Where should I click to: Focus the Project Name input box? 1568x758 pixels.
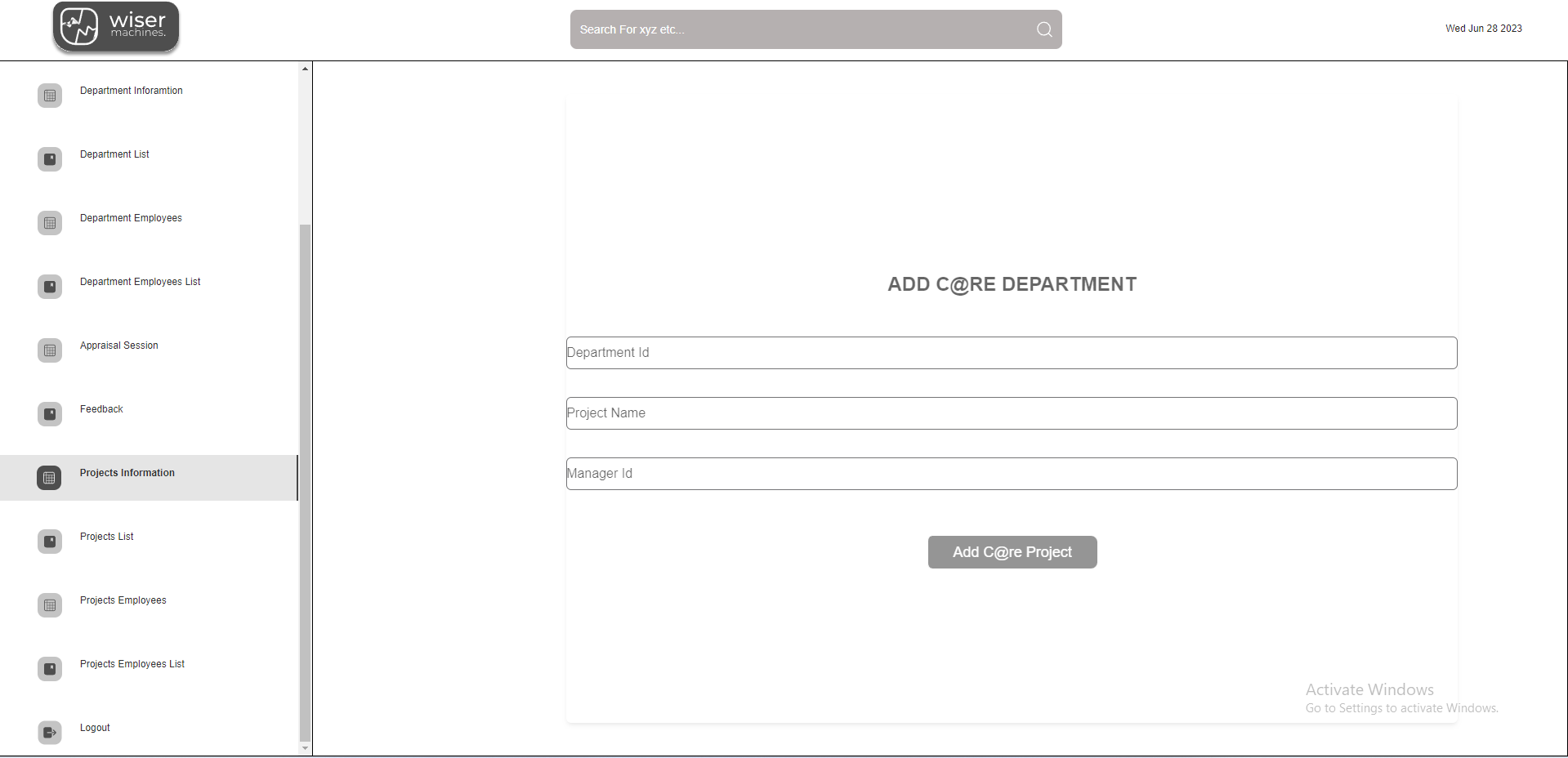[x=1011, y=412]
